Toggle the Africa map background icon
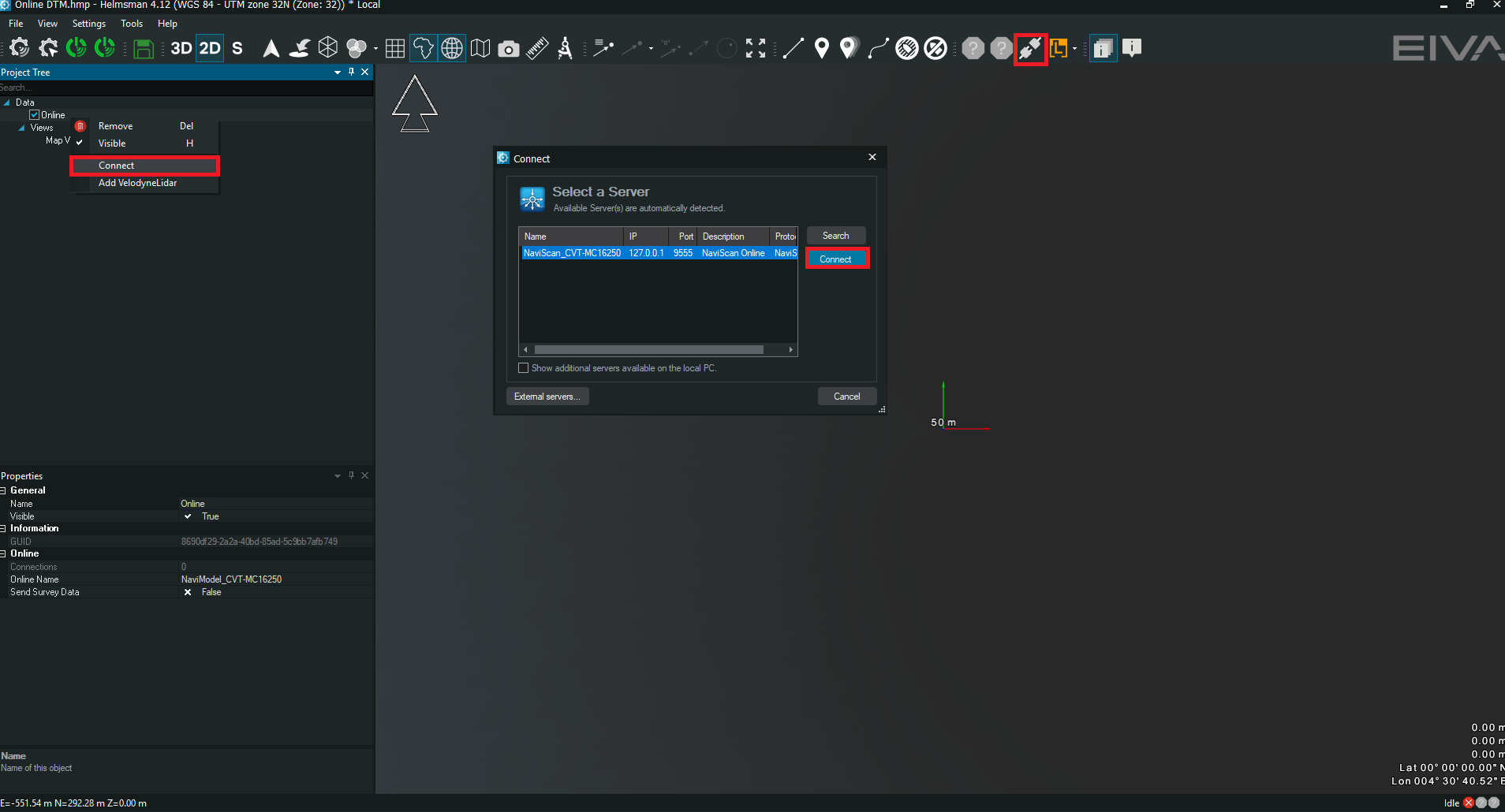 [x=424, y=48]
